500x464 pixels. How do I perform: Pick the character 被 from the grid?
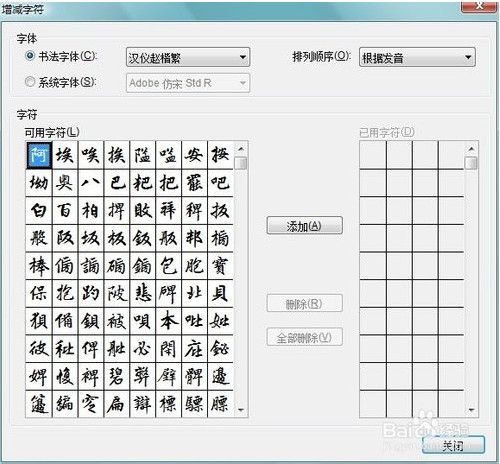tap(117, 321)
